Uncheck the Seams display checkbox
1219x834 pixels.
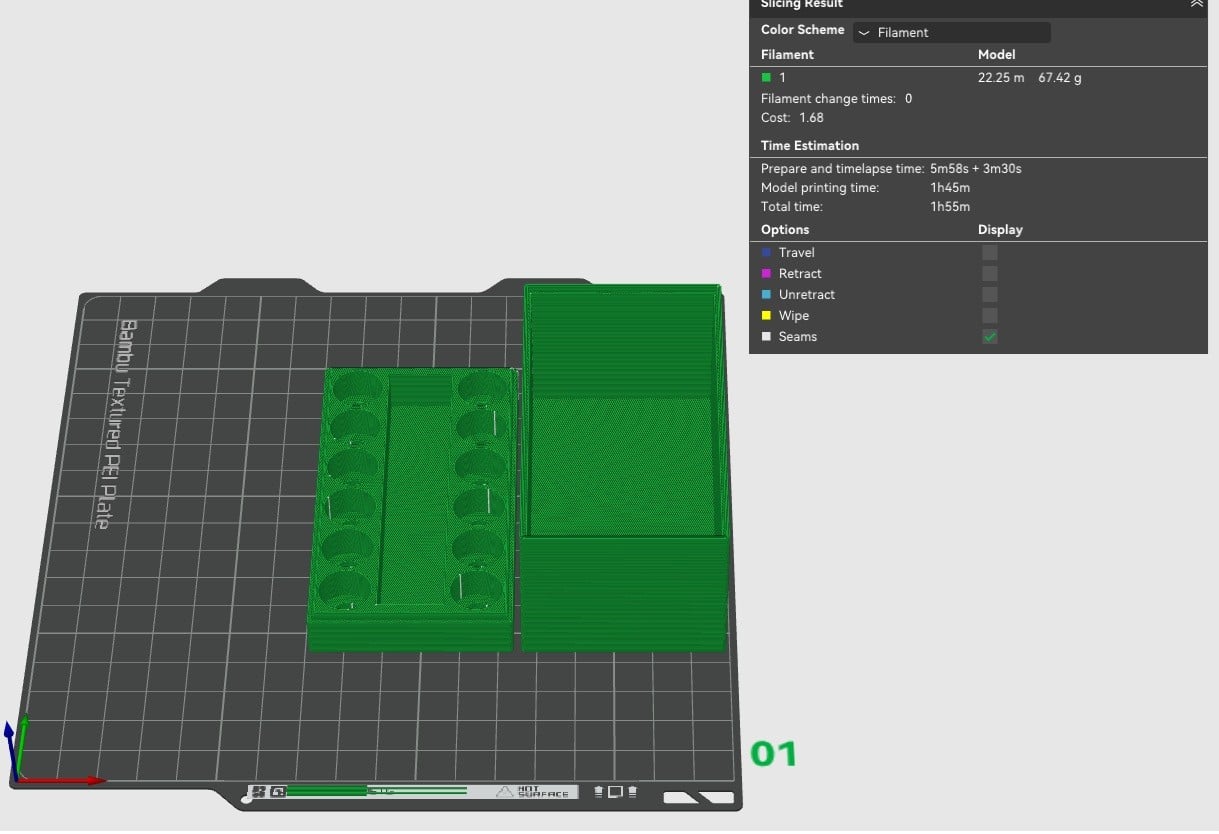(989, 337)
